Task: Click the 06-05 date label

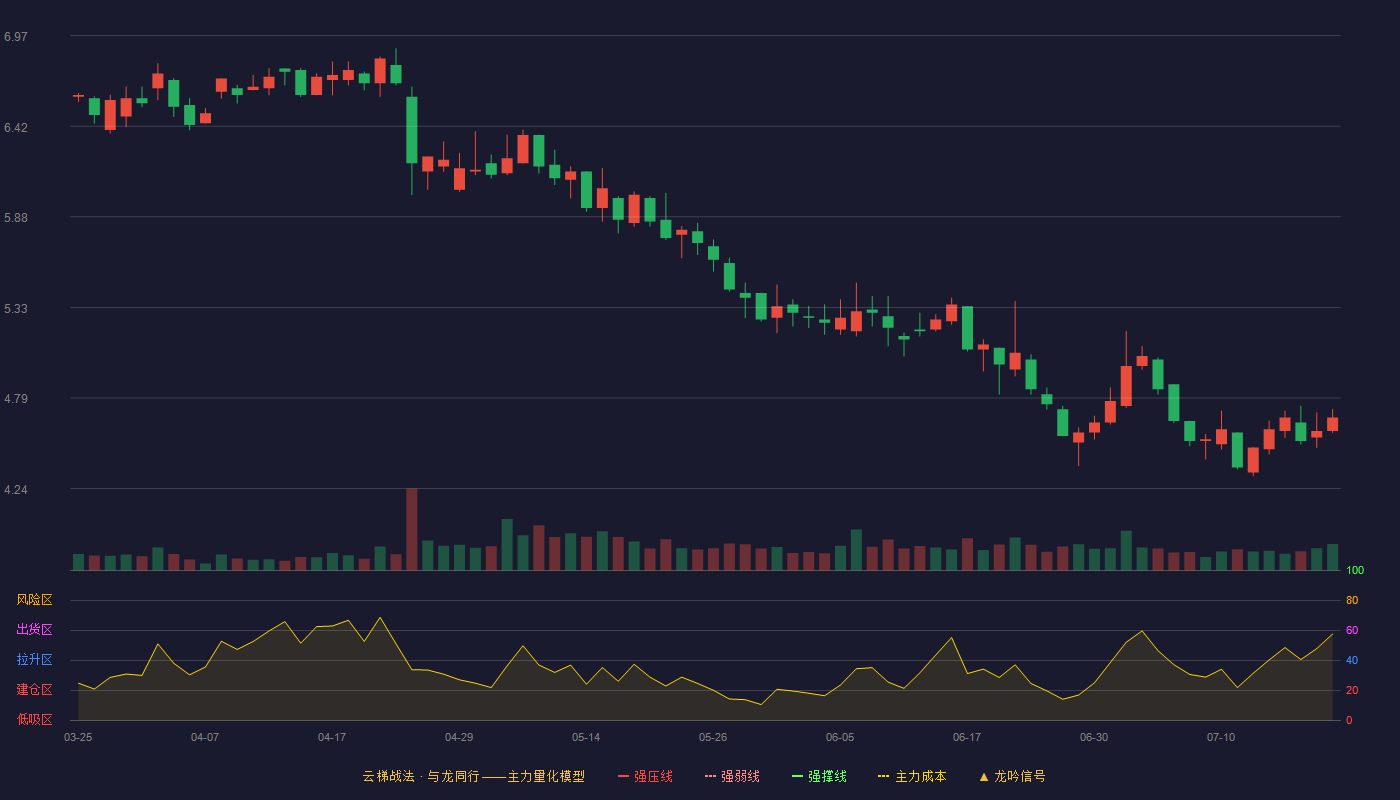Action: point(840,737)
